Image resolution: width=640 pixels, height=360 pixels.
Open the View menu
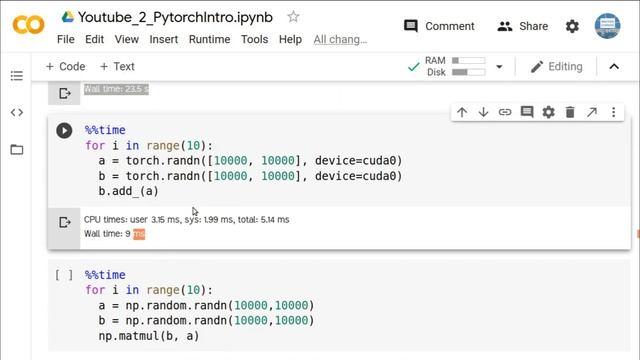pyautogui.click(x=127, y=39)
